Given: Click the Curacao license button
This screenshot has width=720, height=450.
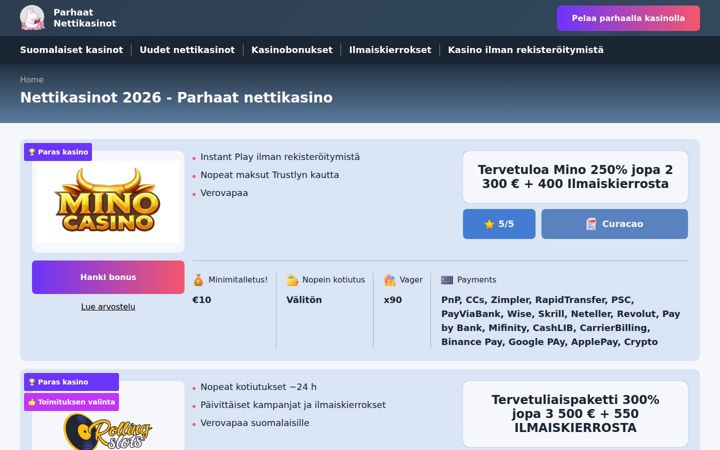Looking at the screenshot, I should [614, 224].
